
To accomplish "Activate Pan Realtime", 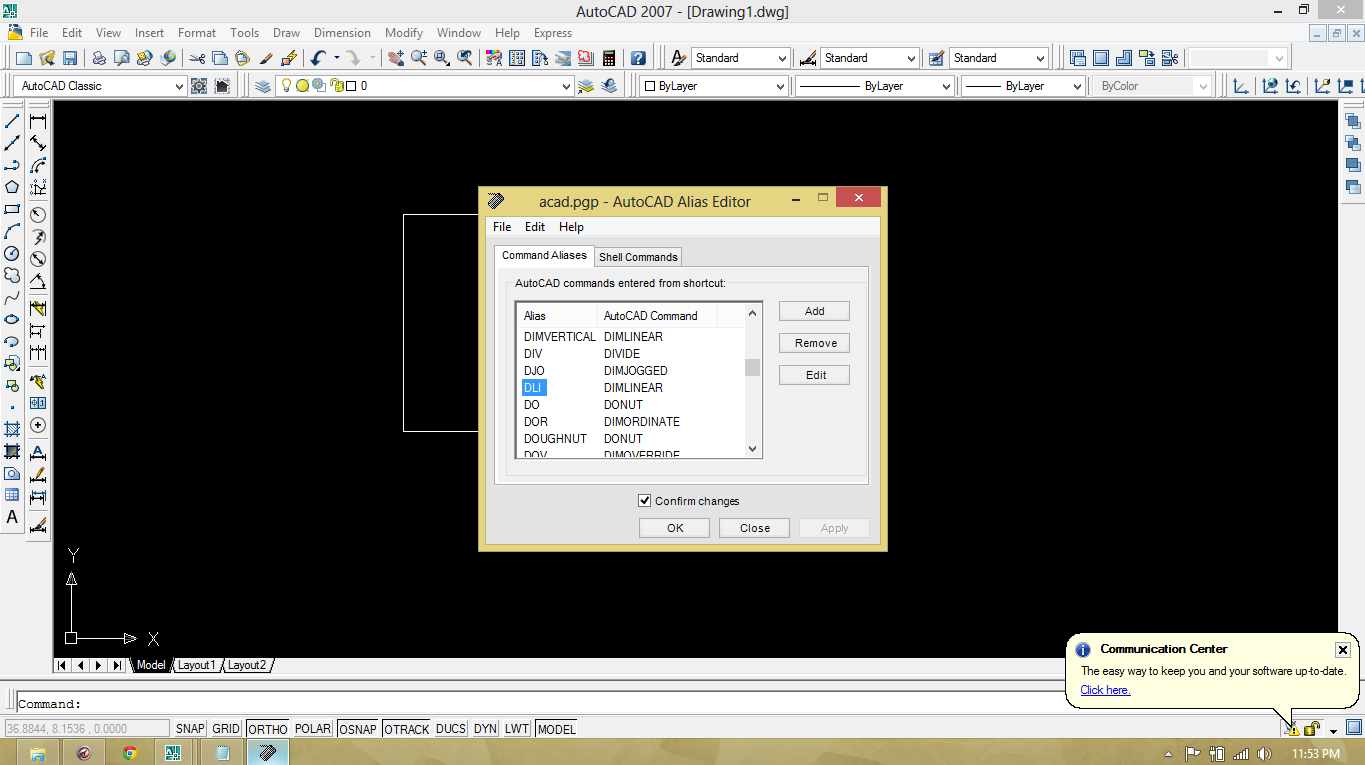I will tap(395, 58).
